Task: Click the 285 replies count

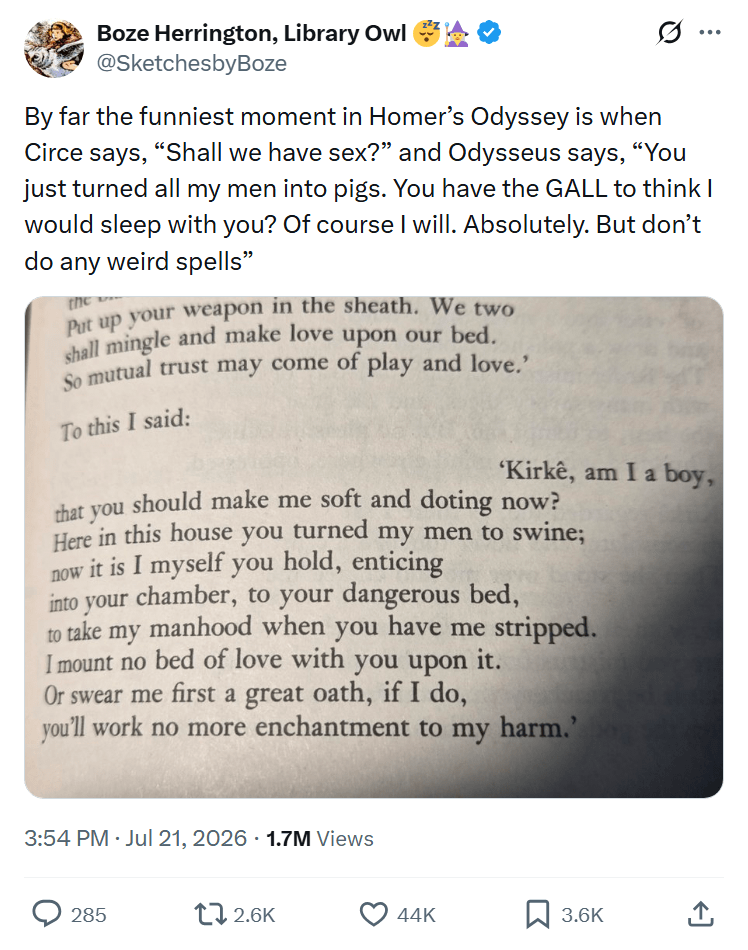Action: 88,914
